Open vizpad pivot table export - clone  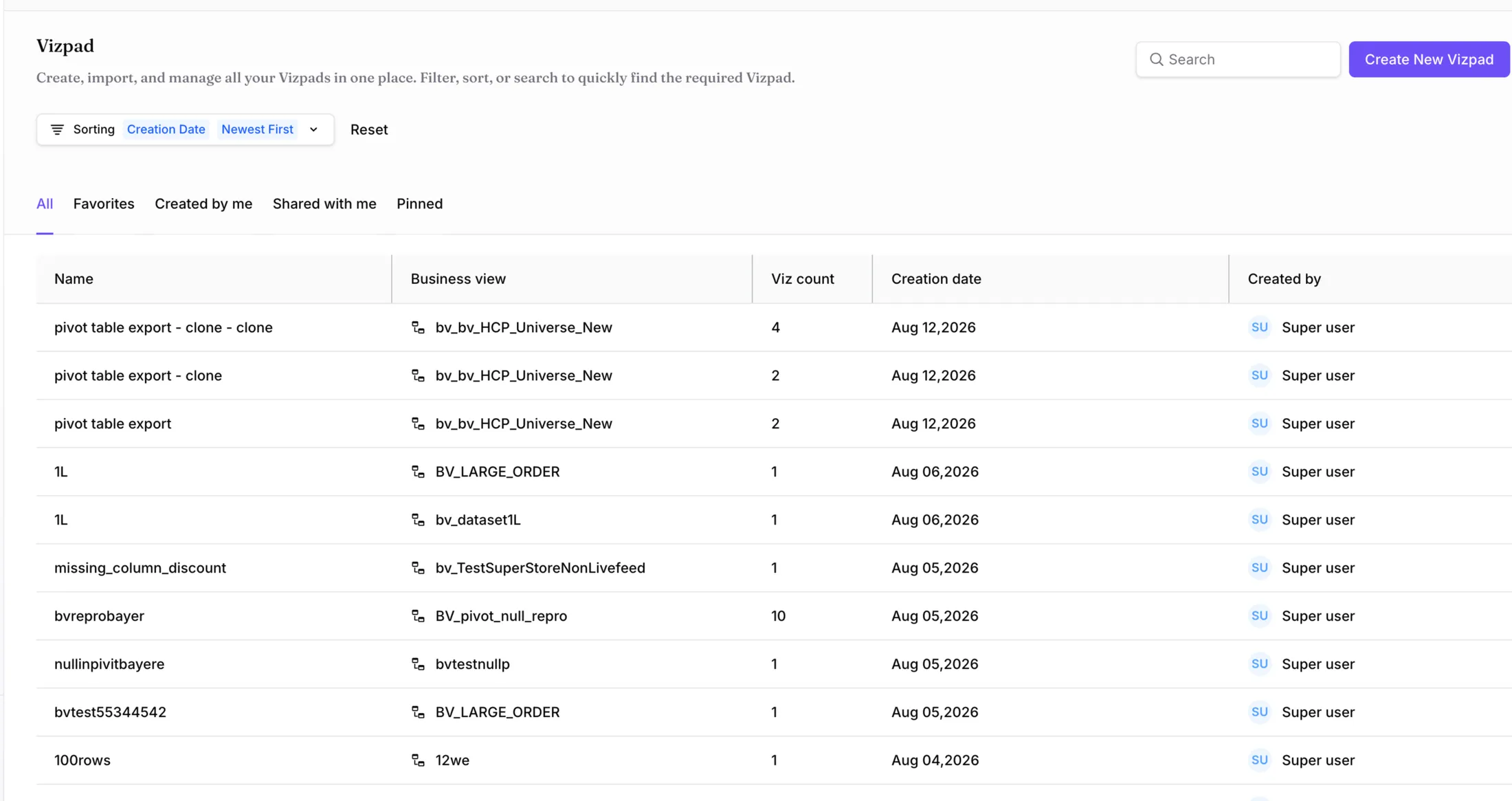coord(138,375)
